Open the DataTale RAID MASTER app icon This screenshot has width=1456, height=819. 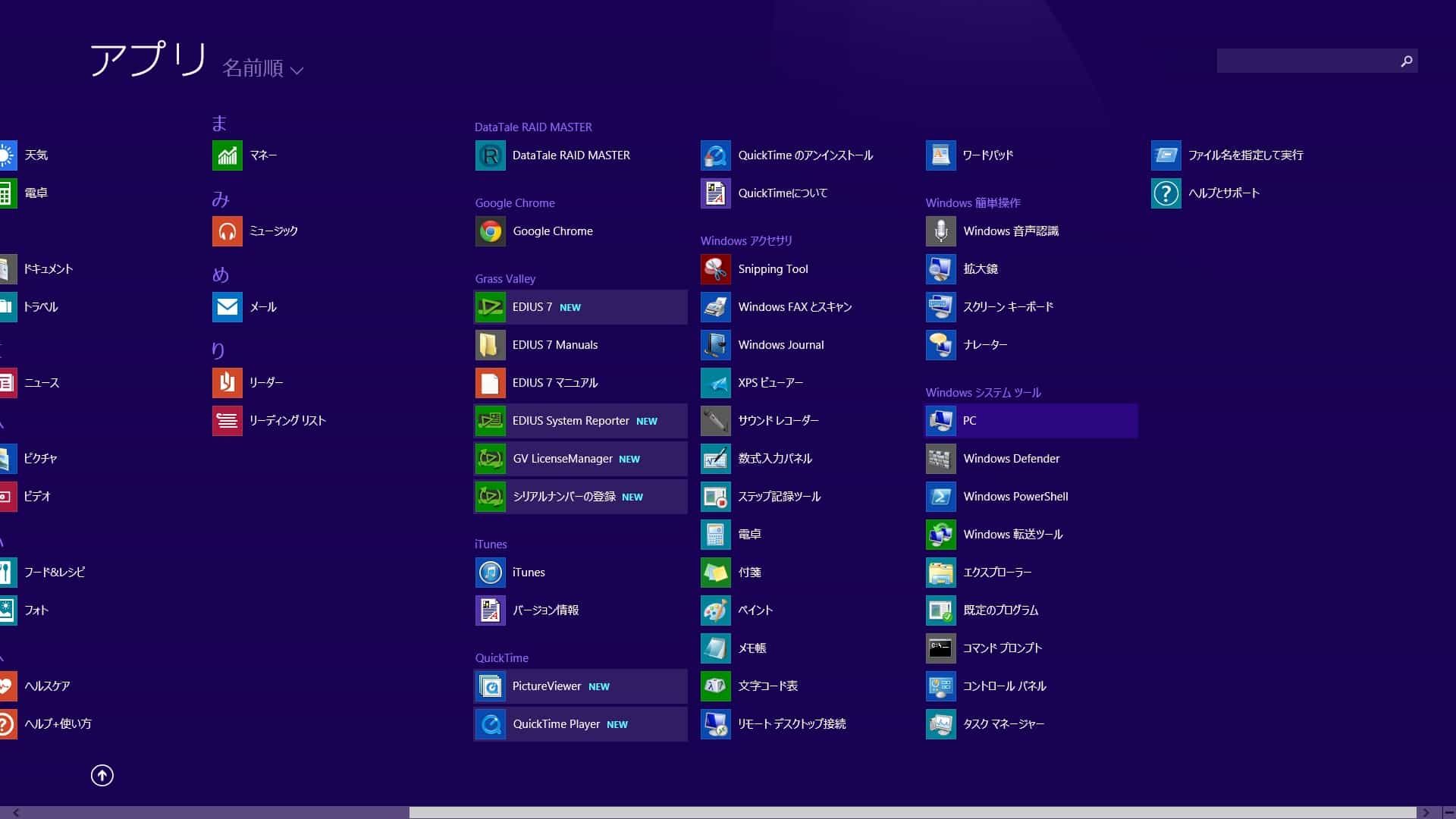pos(490,155)
